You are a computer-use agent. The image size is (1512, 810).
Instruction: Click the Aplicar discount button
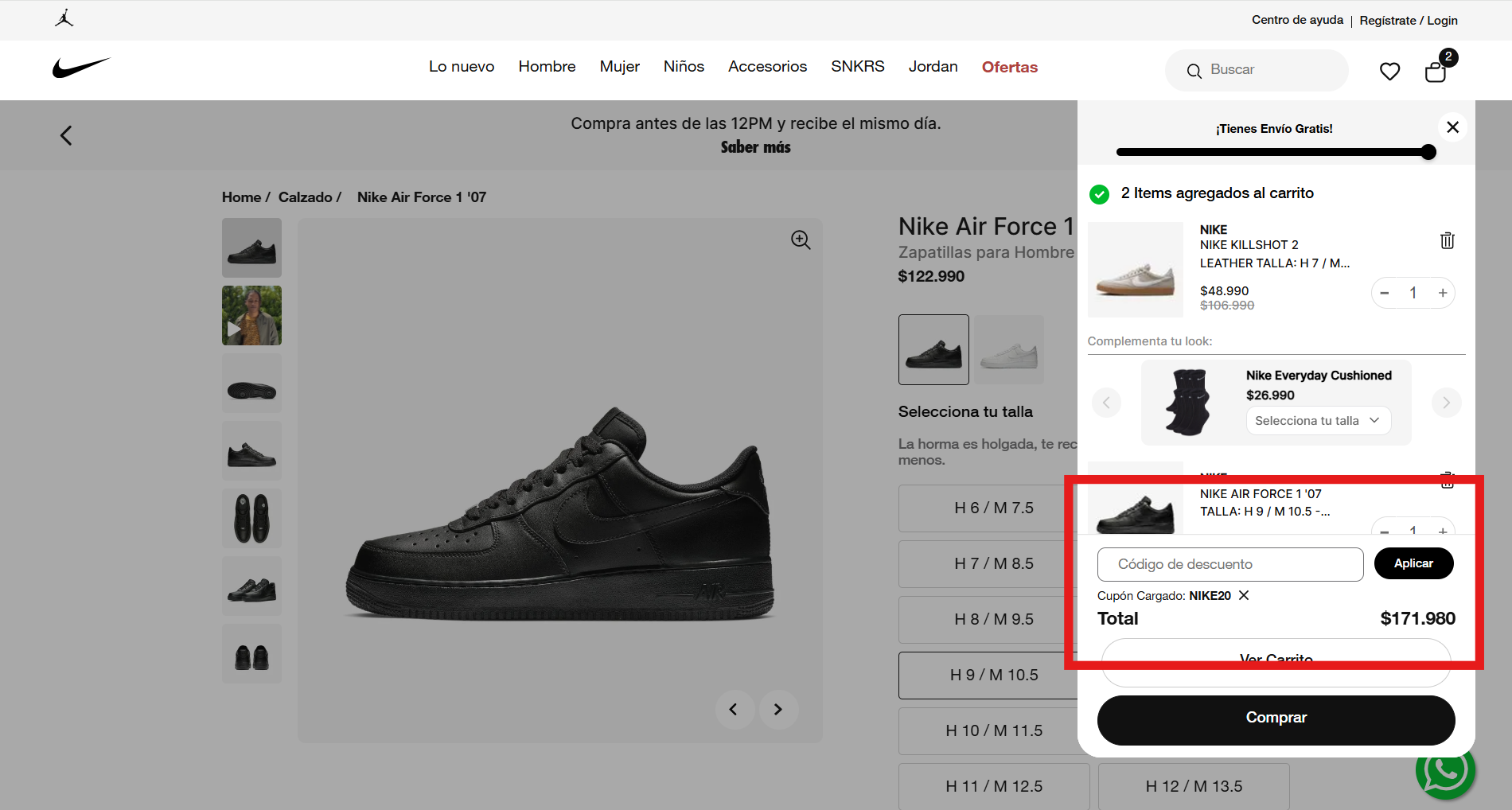pyautogui.click(x=1413, y=563)
